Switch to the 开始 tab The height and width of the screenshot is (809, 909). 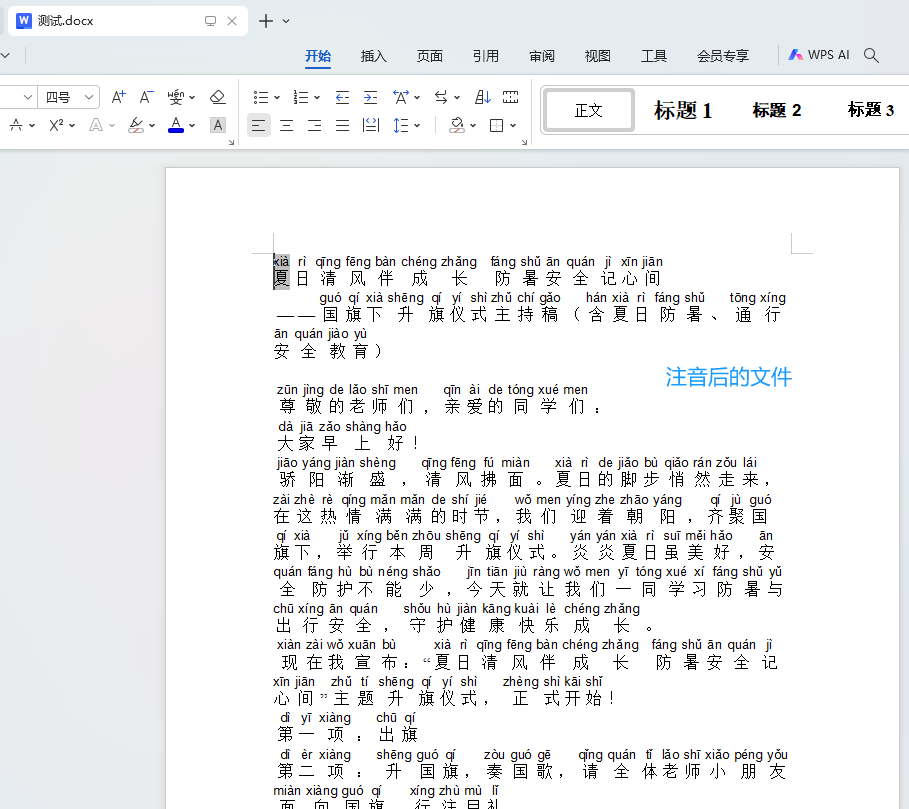pyautogui.click(x=318, y=56)
